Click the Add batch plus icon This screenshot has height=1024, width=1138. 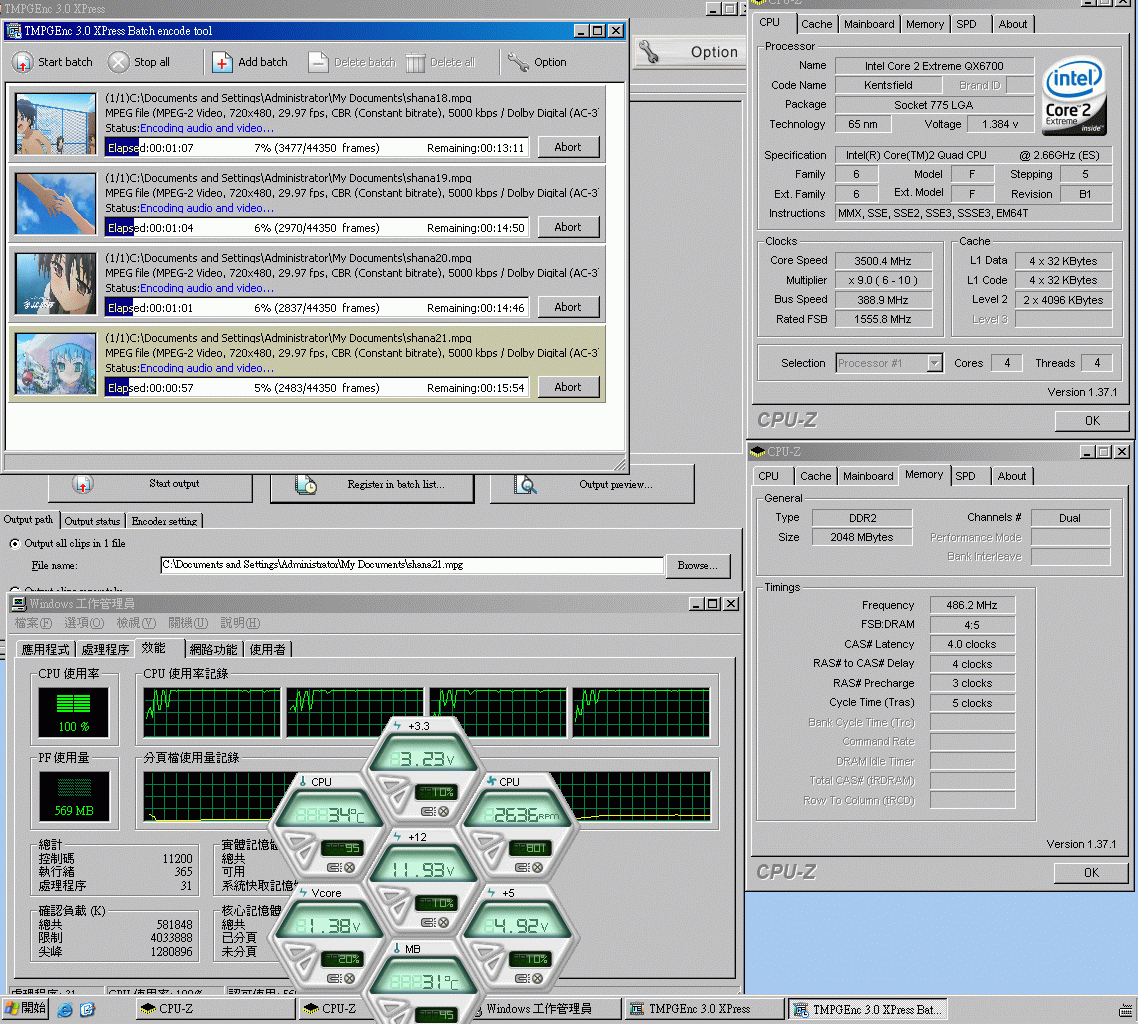[x=222, y=62]
